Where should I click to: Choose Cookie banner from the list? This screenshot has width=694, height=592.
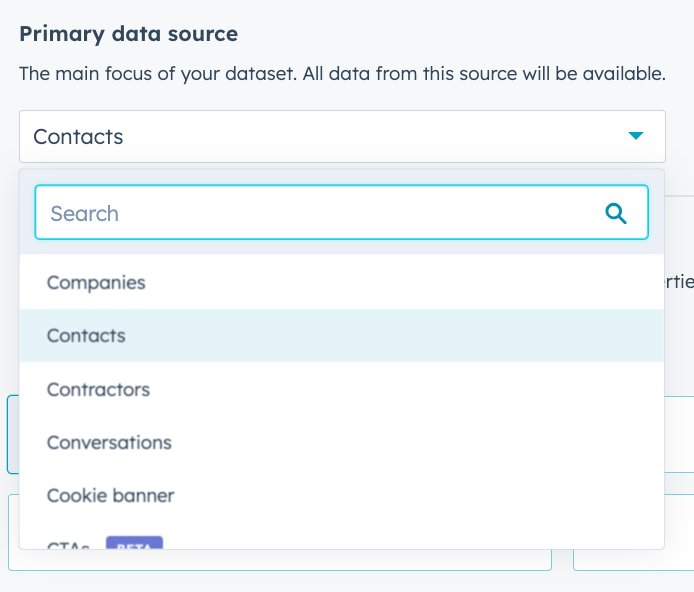(110, 495)
